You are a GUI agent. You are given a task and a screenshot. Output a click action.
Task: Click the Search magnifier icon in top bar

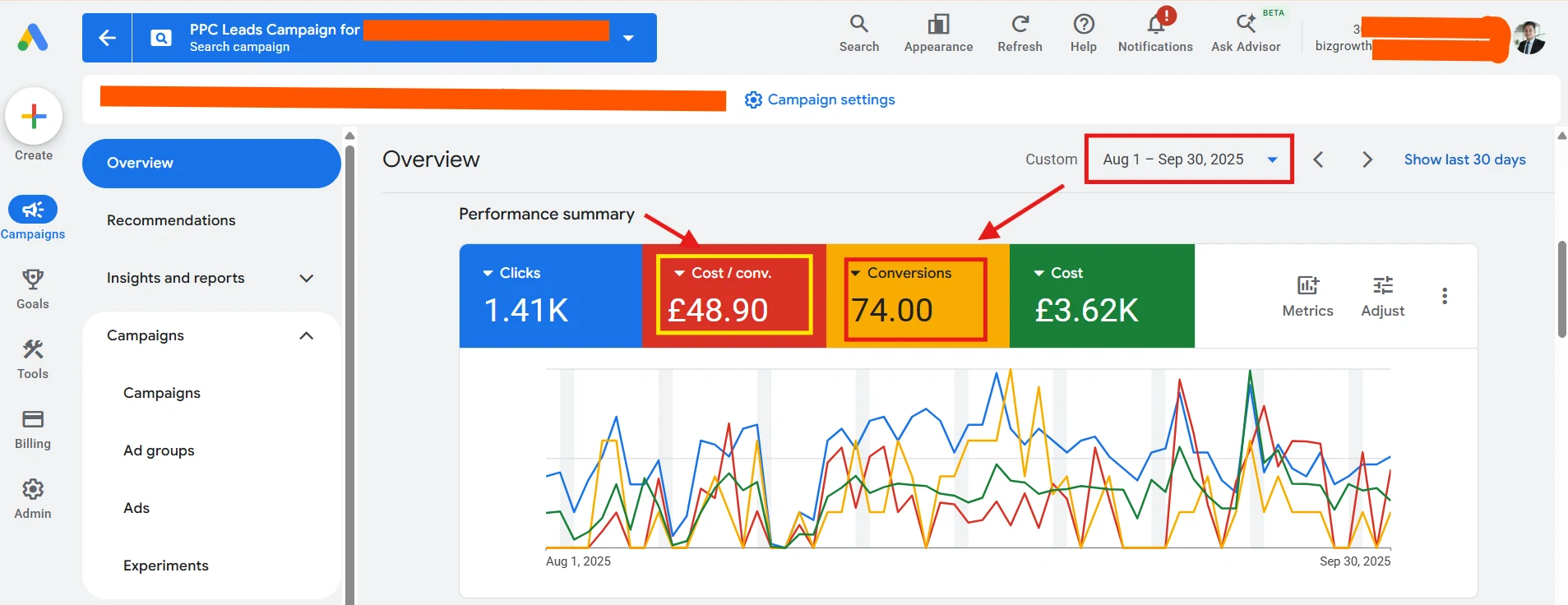click(858, 24)
